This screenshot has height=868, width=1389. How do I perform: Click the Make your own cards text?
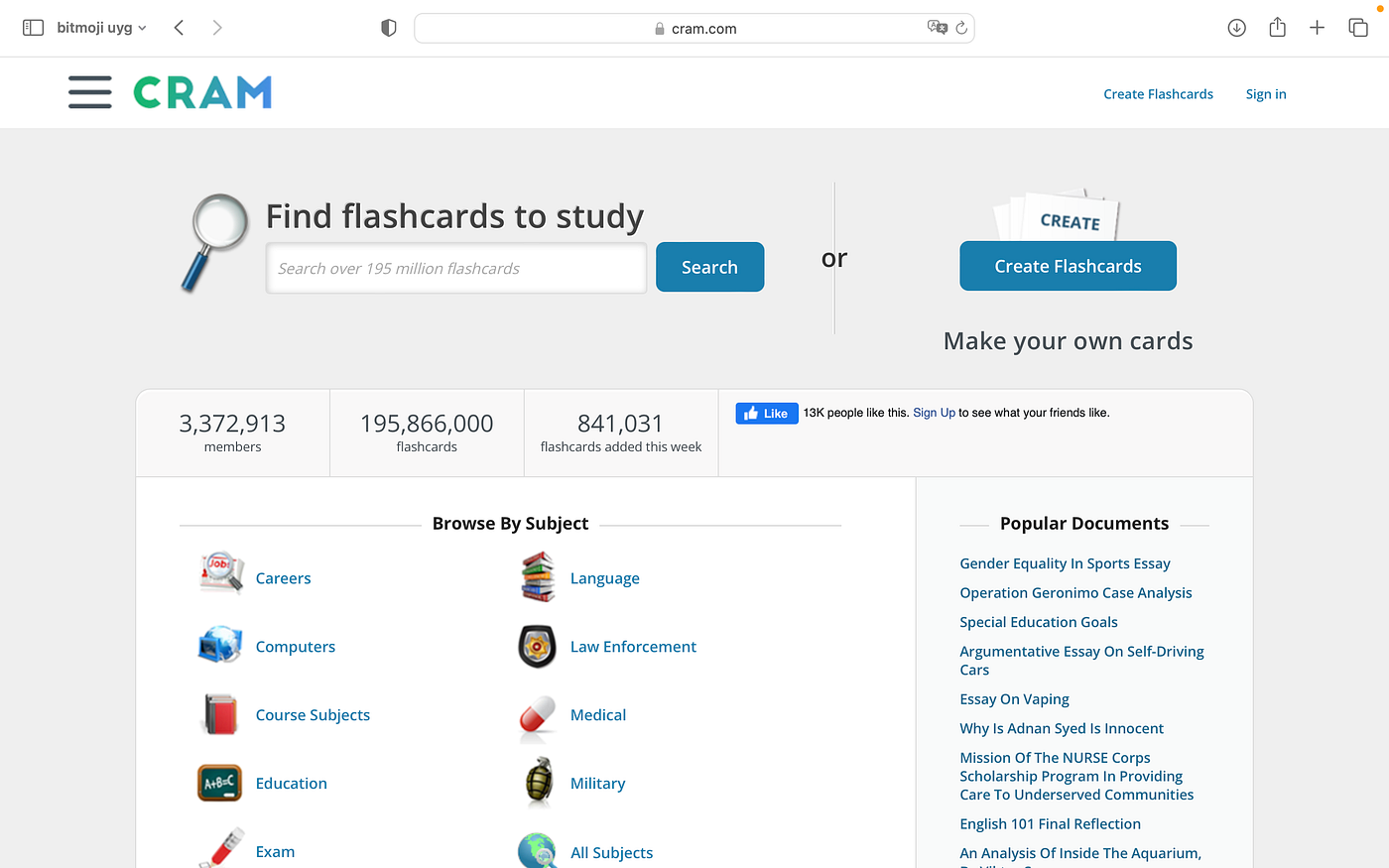[1068, 341]
